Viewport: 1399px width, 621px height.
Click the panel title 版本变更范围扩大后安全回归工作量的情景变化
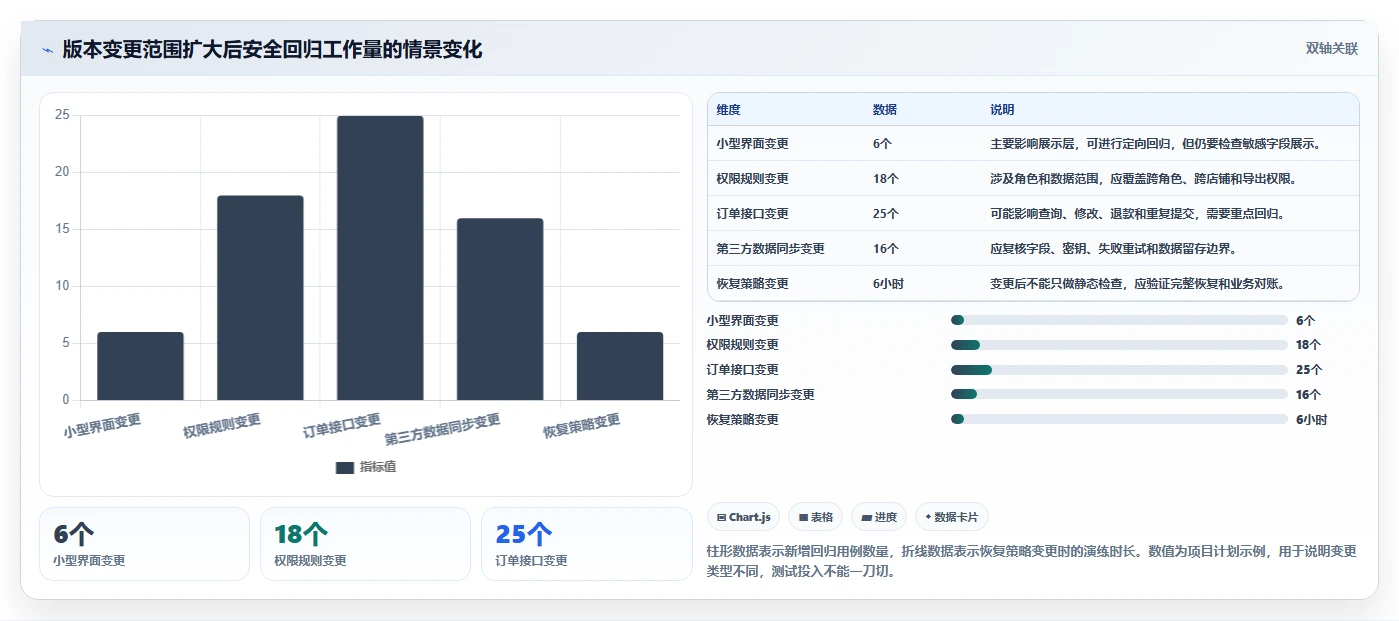272,49
